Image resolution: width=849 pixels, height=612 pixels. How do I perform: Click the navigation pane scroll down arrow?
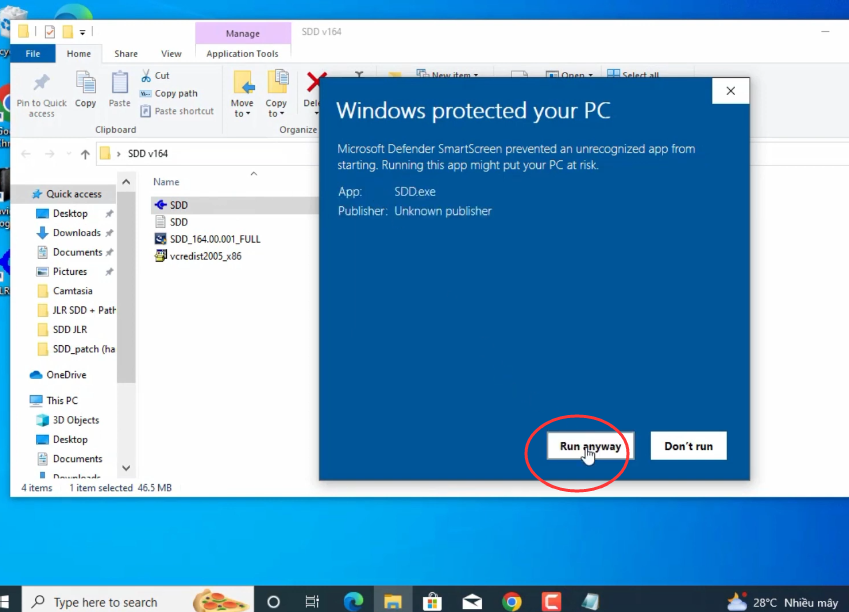126,468
